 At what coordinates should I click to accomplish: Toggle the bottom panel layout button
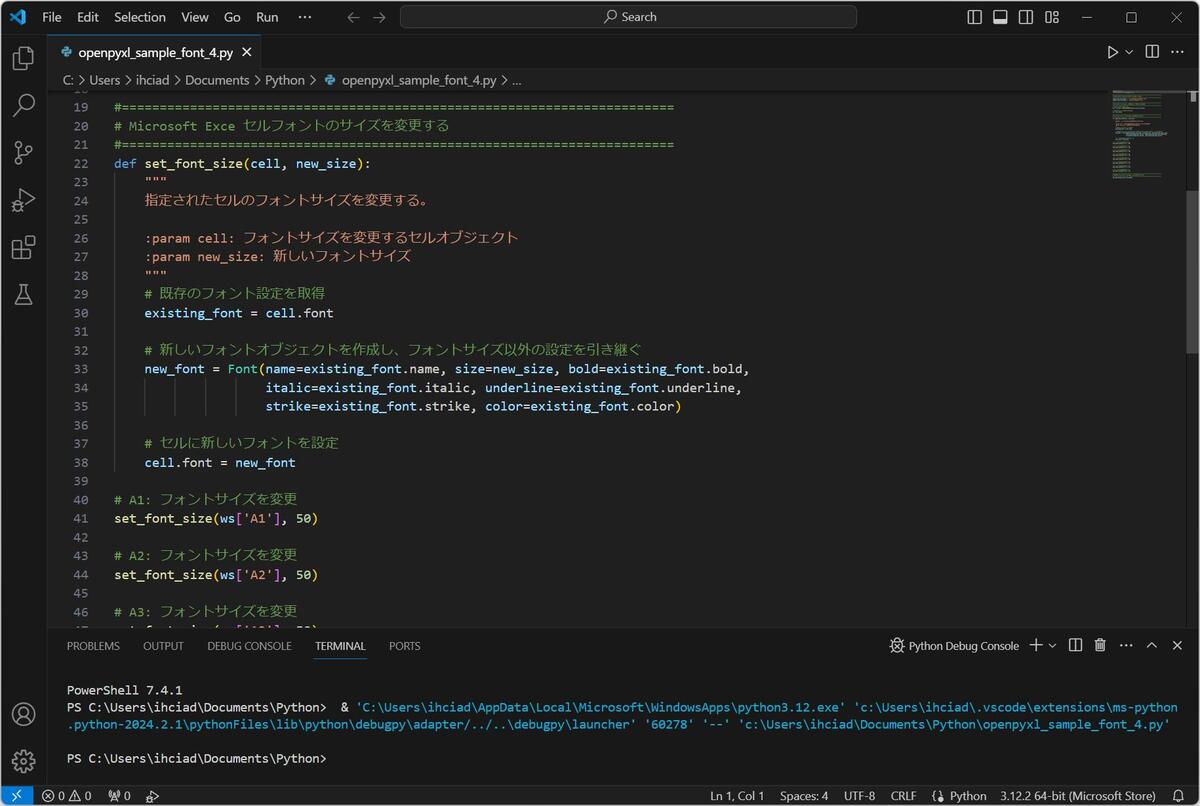point(1000,17)
